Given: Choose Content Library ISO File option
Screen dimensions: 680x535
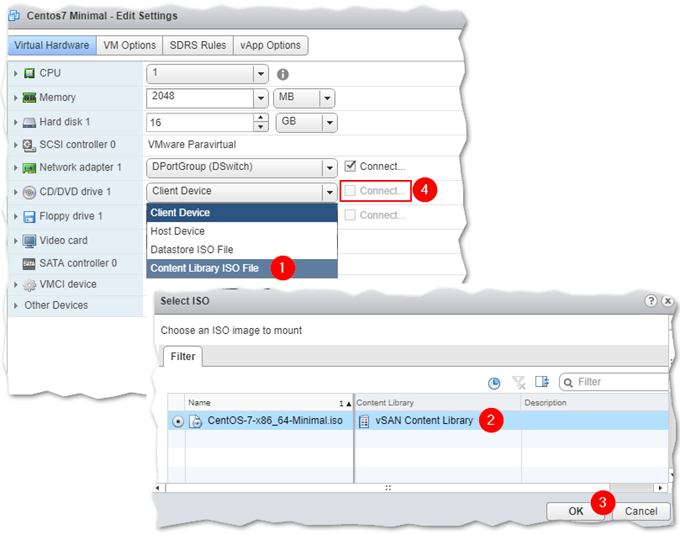Looking at the screenshot, I should tap(242, 268).
